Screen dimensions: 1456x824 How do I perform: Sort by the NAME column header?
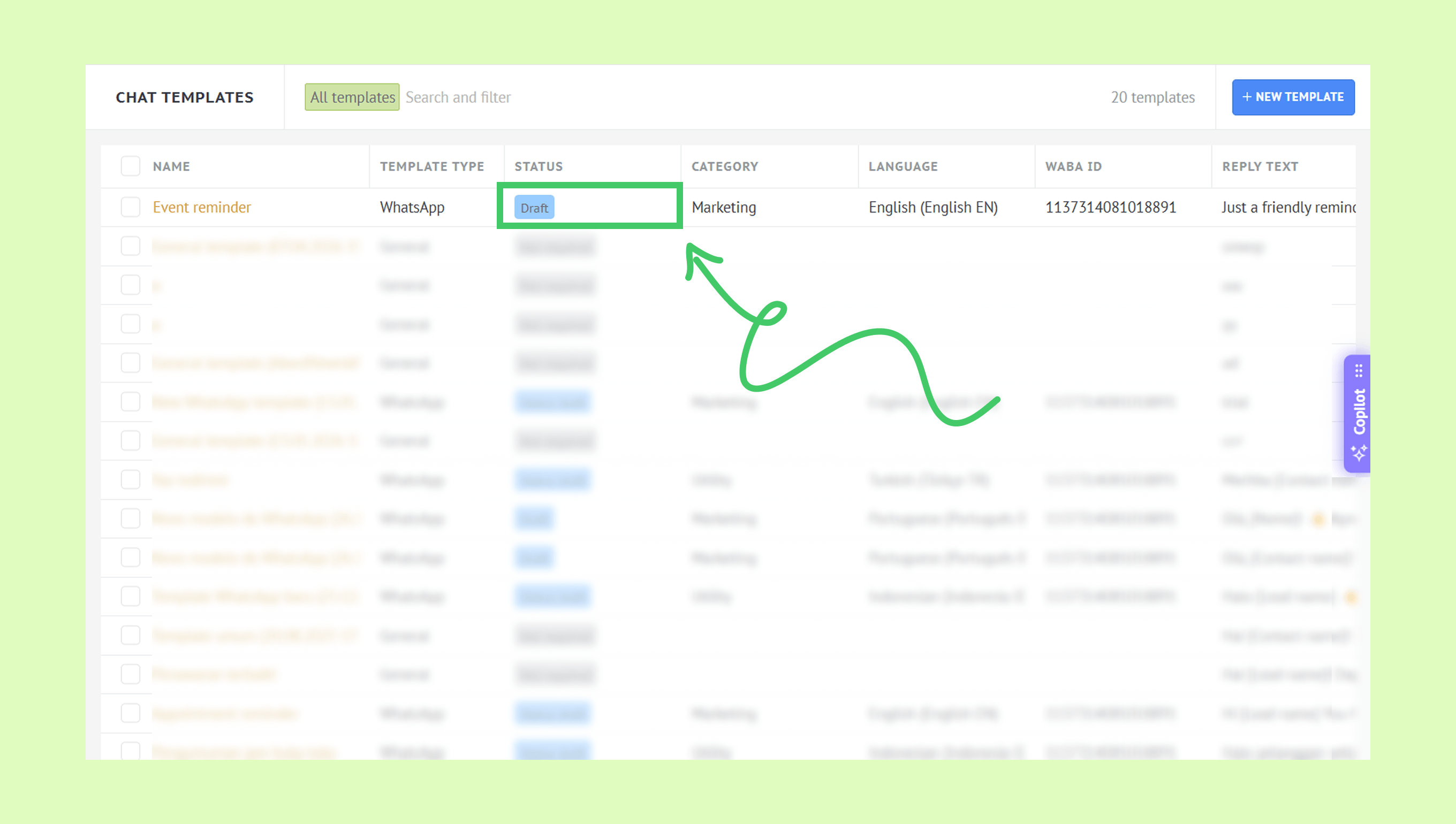coord(171,166)
